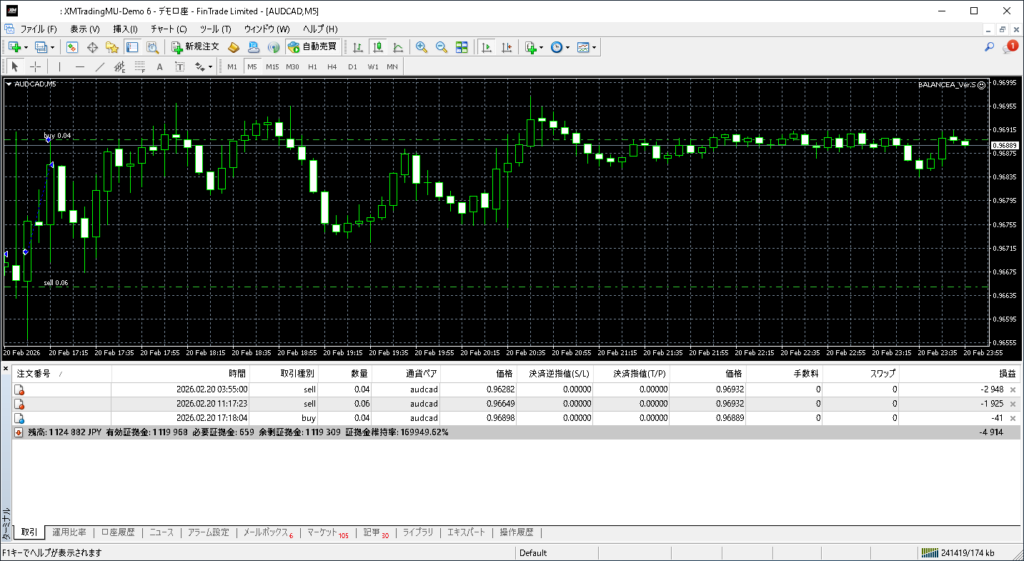Image resolution: width=1024 pixels, height=561 pixels.
Task: Close the first sell order at 0.96282
Action: tap(1012, 389)
